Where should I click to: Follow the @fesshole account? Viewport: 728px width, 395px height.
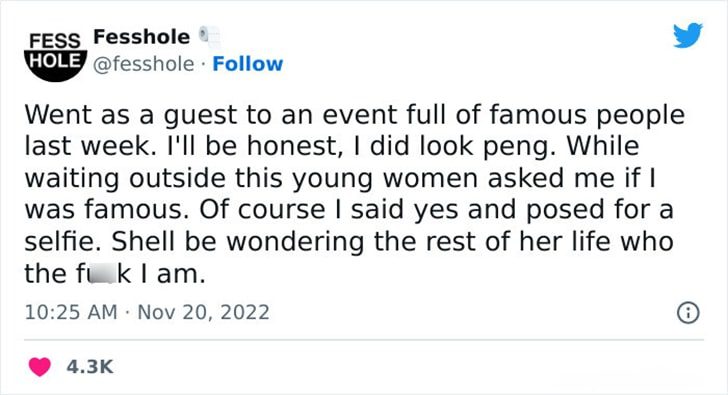[x=247, y=64]
